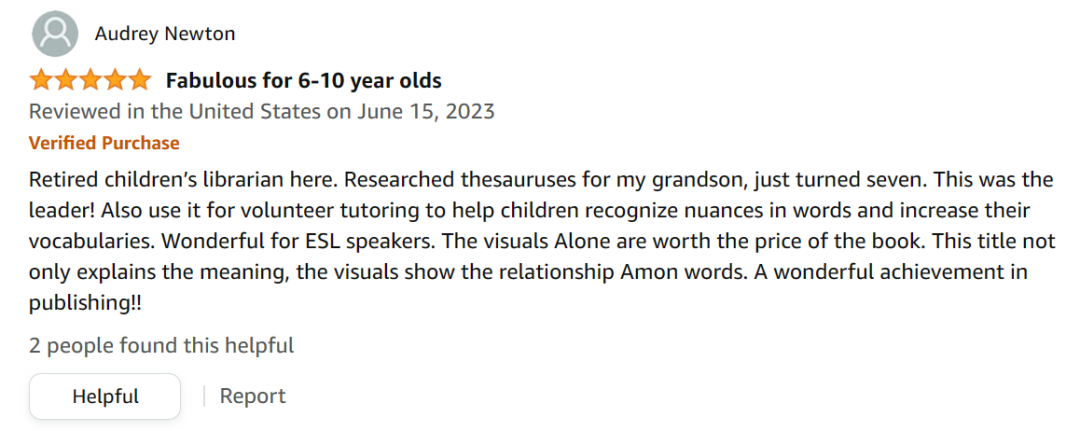1080x431 pixels.
Task: Click the first orange rating star
Action: click(41, 81)
